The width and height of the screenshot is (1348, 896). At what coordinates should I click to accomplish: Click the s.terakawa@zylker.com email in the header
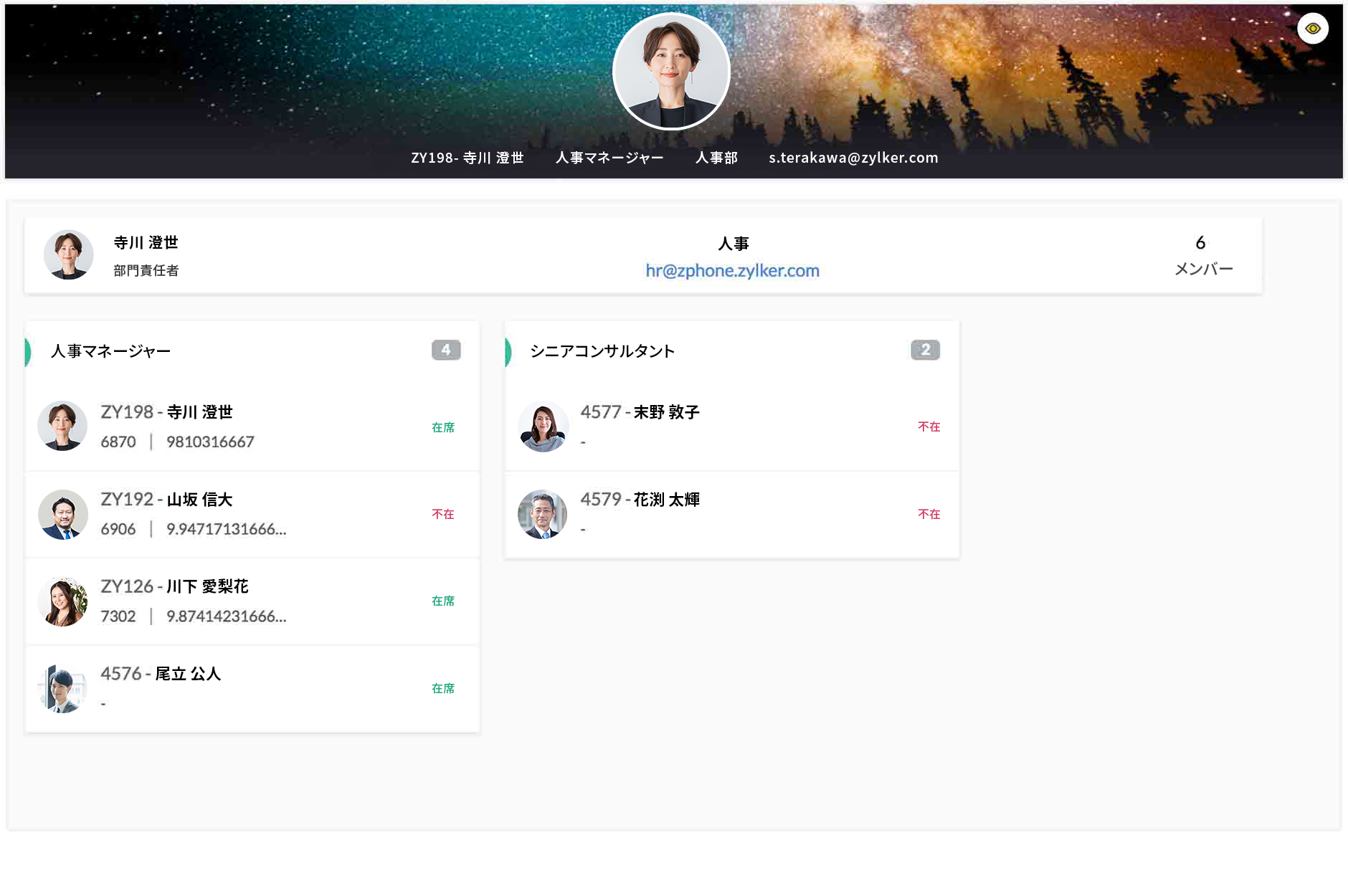click(x=853, y=158)
